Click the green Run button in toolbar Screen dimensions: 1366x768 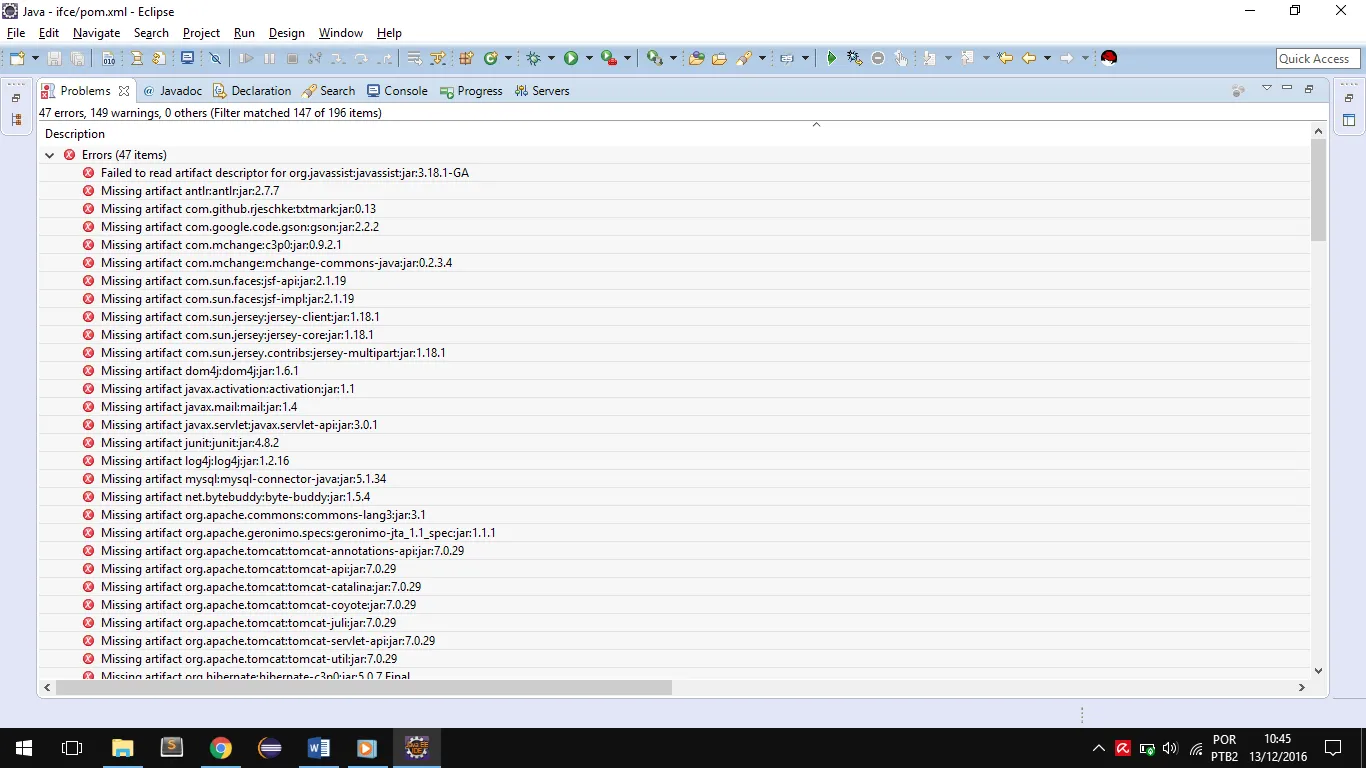click(x=571, y=58)
